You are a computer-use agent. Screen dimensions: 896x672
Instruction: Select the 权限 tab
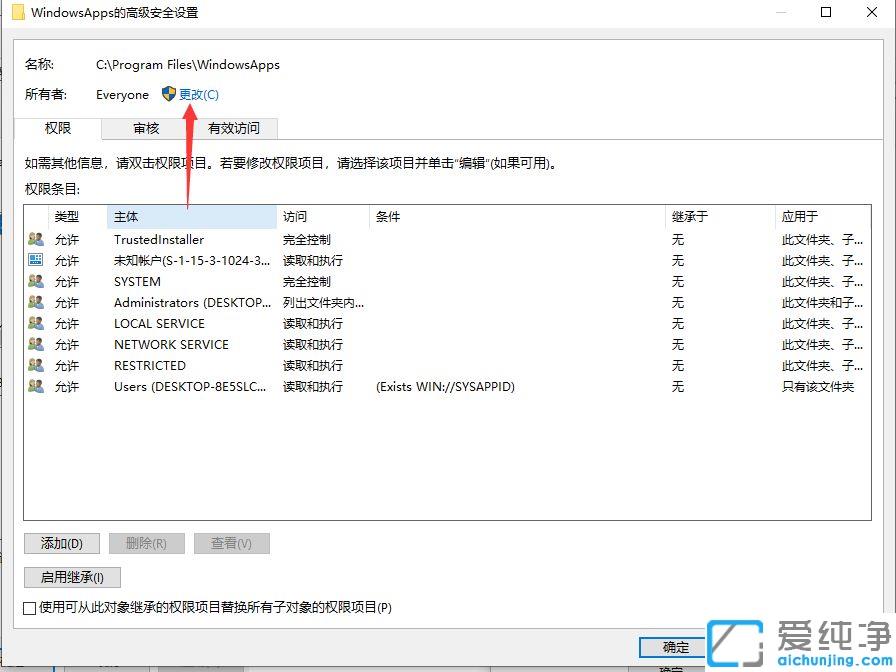point(58,128)
